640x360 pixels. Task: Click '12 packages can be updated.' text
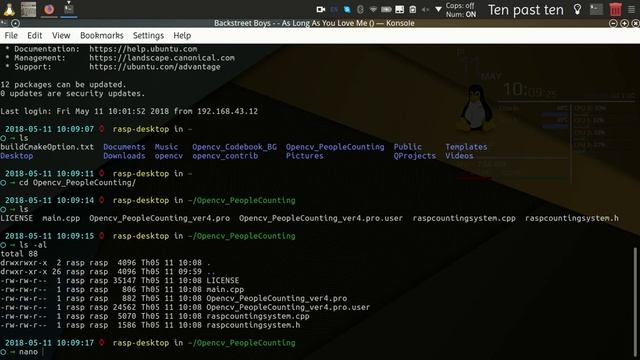pyautogui.click(x=63, y=85)
